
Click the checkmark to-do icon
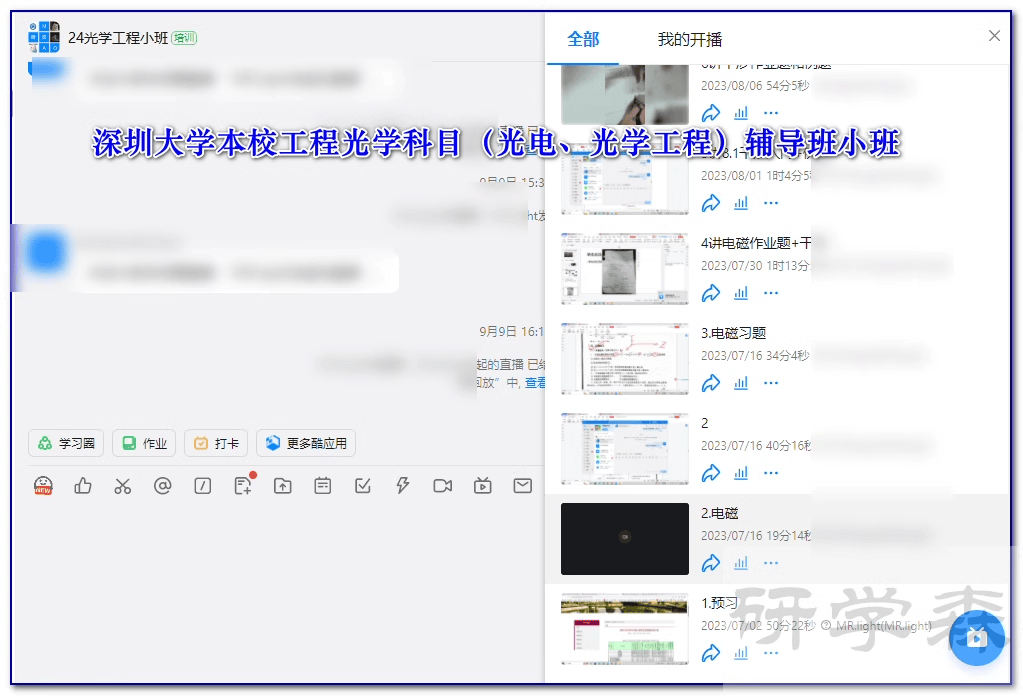point(363,486)
